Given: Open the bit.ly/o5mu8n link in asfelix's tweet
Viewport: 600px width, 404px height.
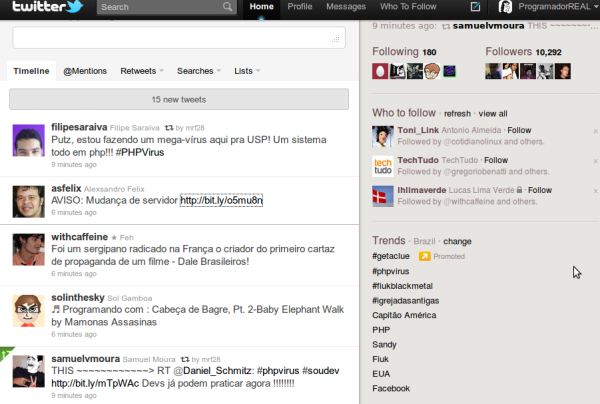Looking at the screenshot, I should 222,200.
